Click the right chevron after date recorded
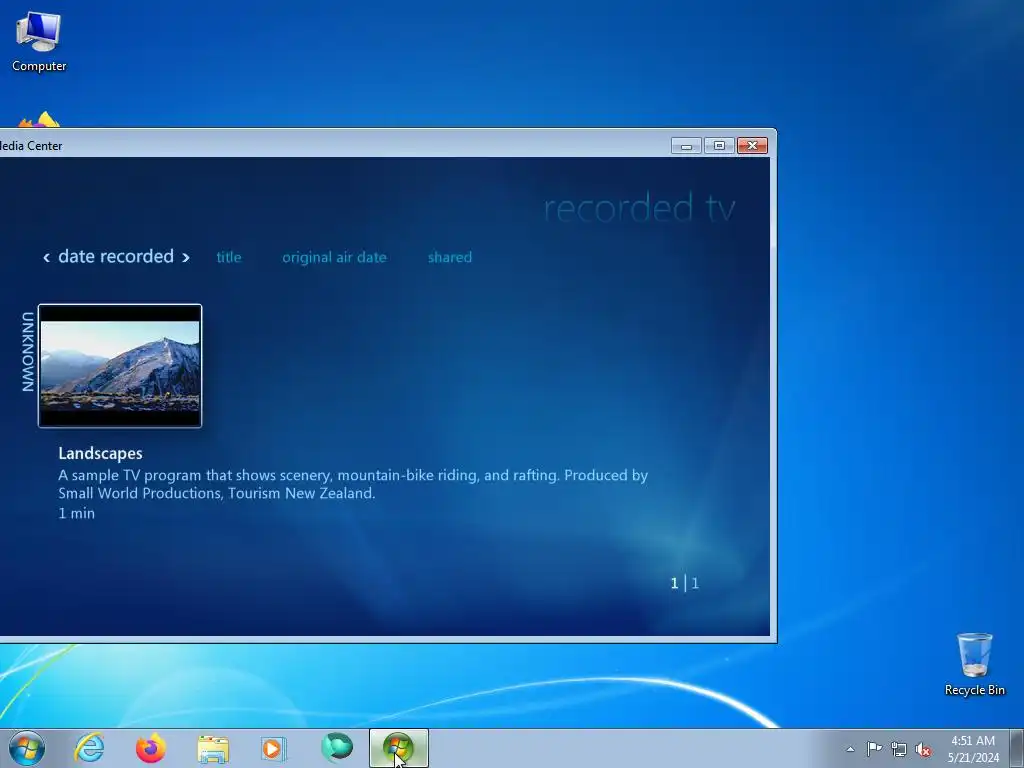The image size is (1024, 768). tap(185, 258)
